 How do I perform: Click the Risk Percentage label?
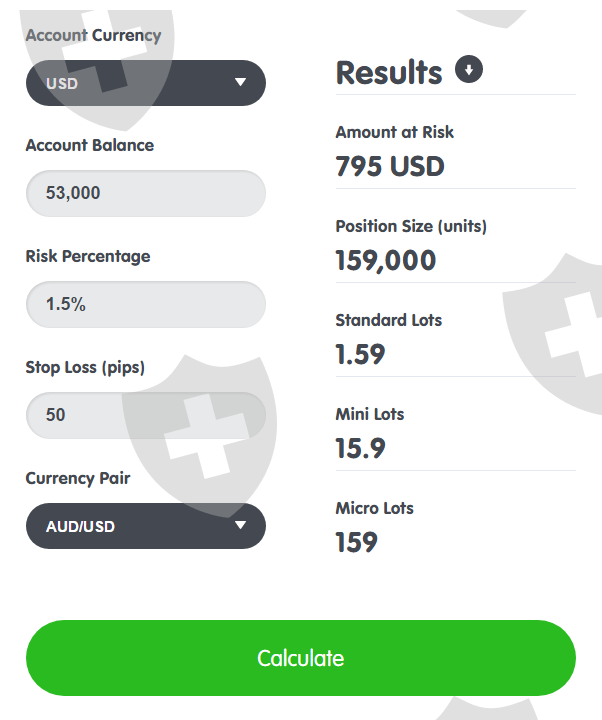pos(87,256)
